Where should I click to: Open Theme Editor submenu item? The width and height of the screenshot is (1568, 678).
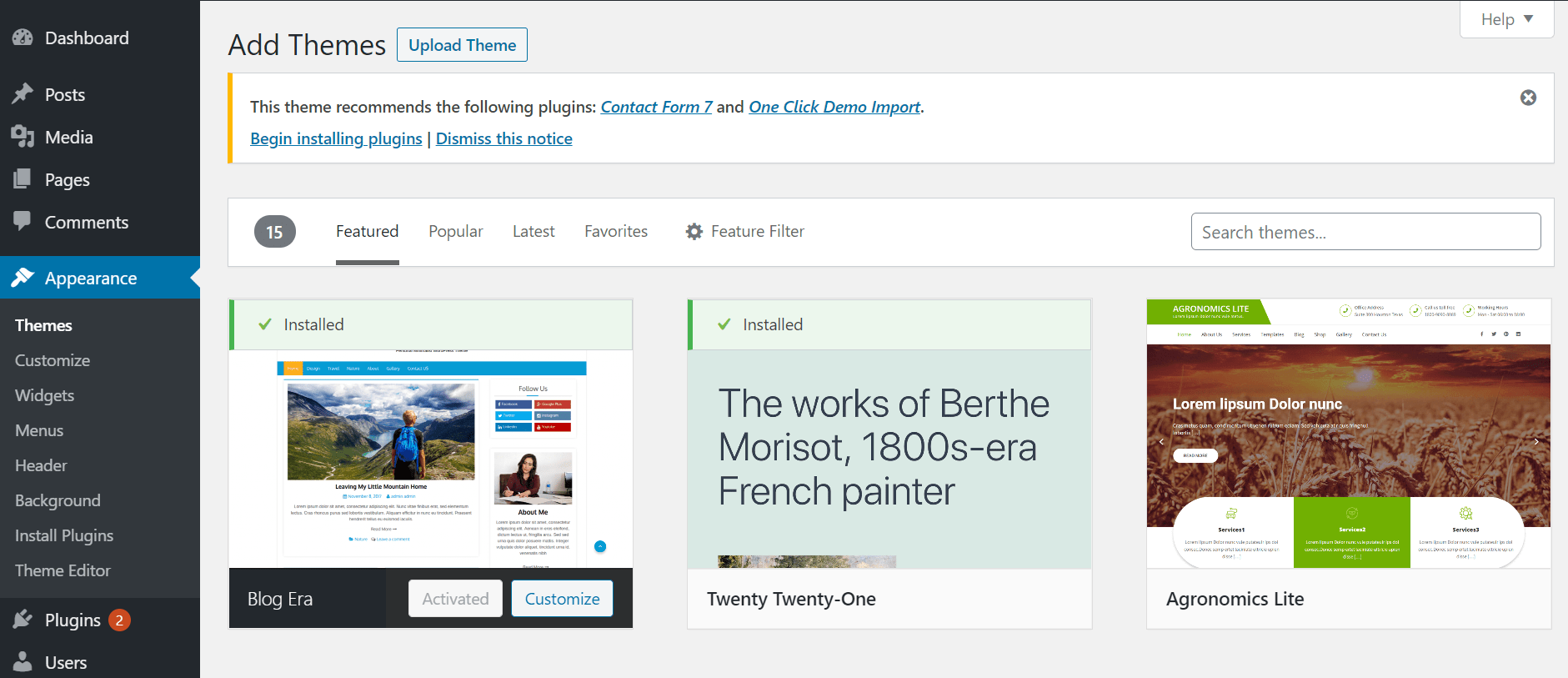pyautogui.click(x=63, y=570)
